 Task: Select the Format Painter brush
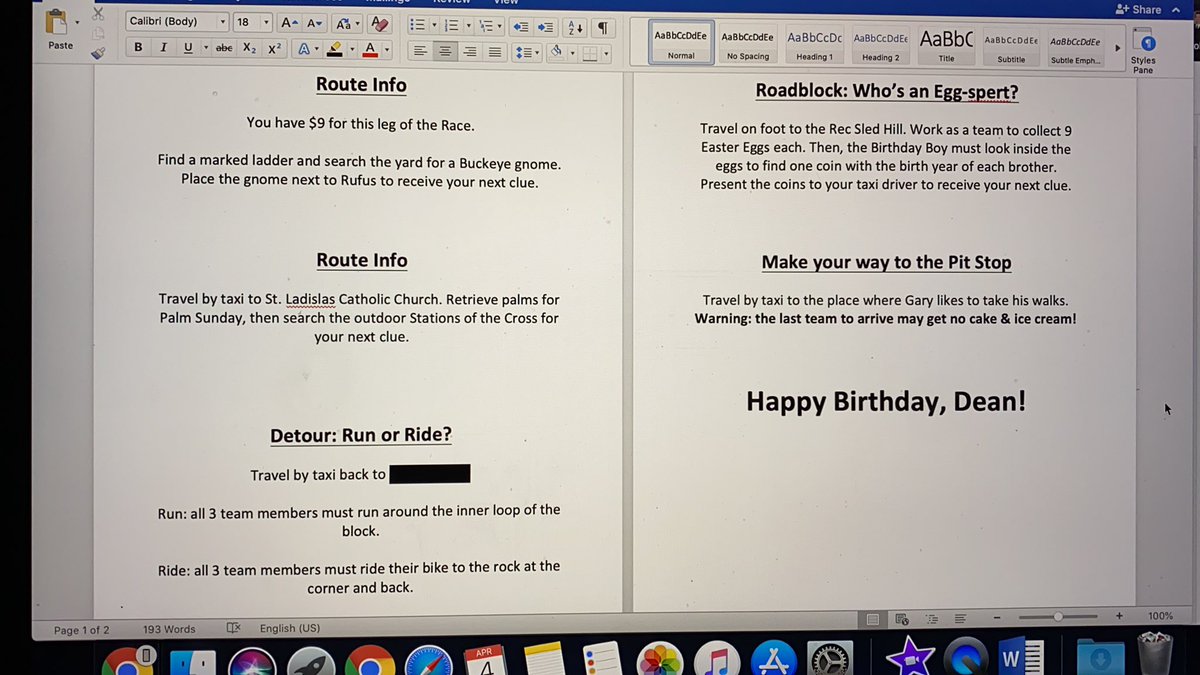click(98, 52)
